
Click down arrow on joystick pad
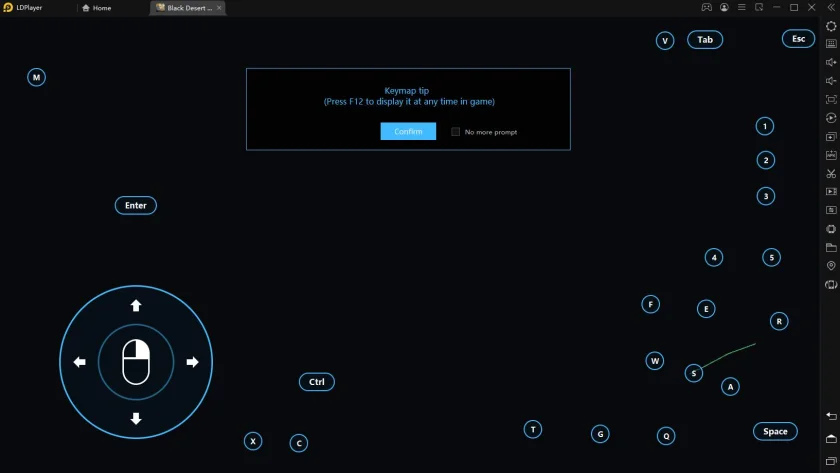(136, 419)
